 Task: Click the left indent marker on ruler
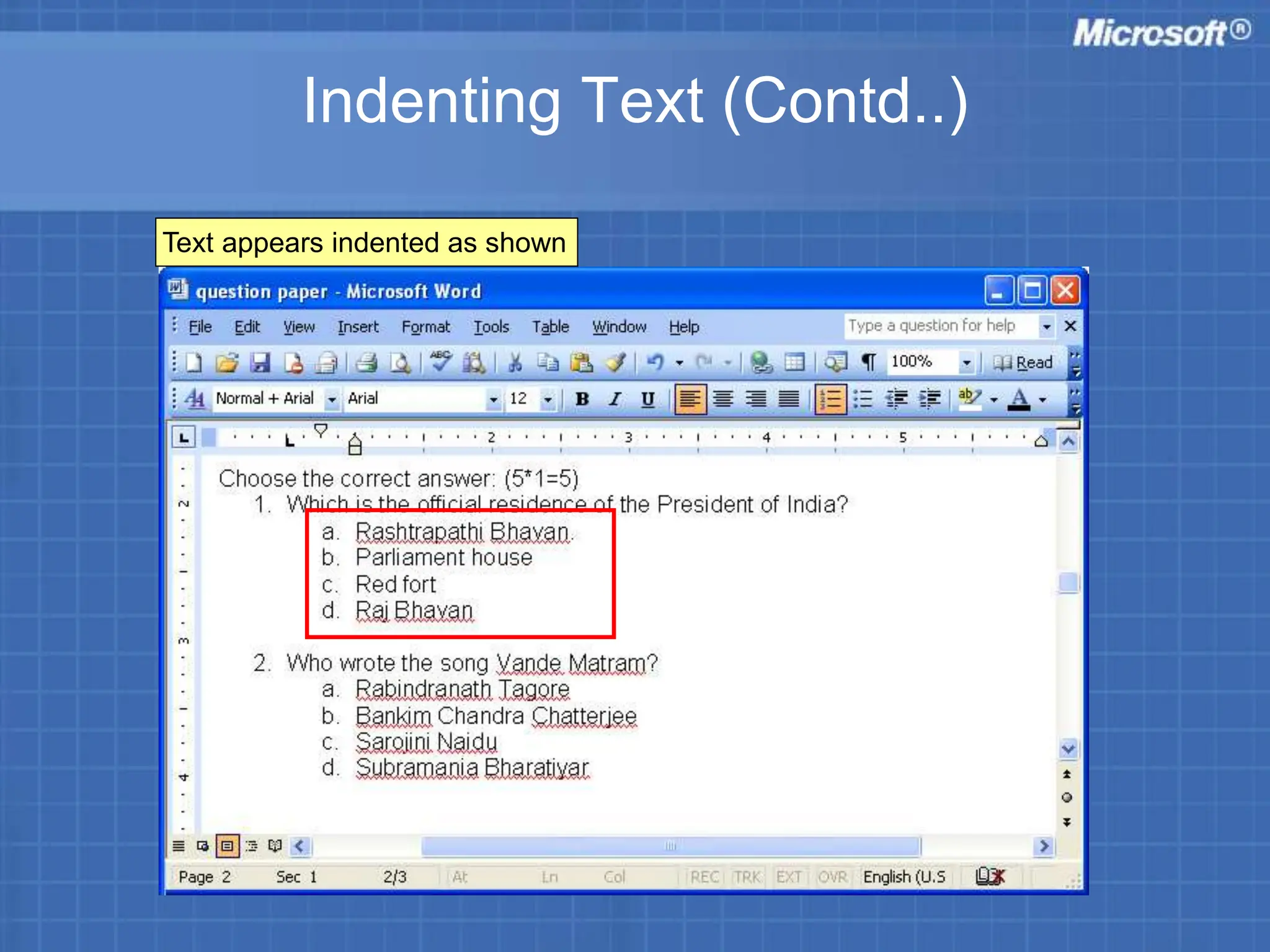(355, 449)
